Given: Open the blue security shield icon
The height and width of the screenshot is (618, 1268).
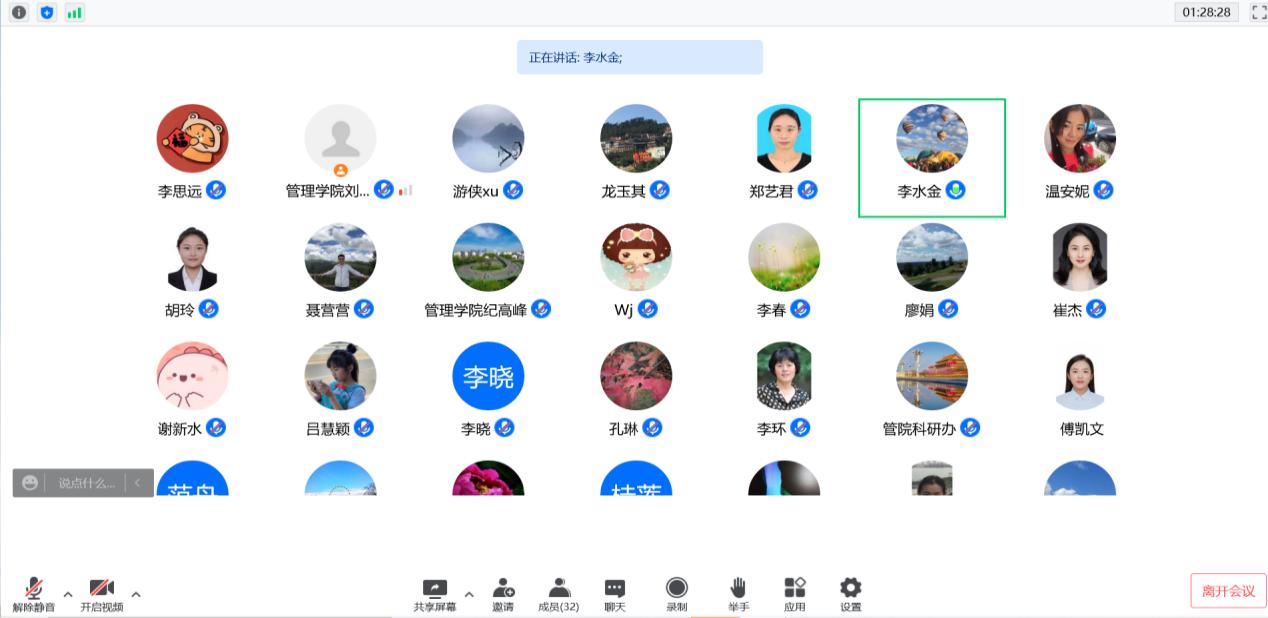Looking at the screenshot, I should point(47,13).
